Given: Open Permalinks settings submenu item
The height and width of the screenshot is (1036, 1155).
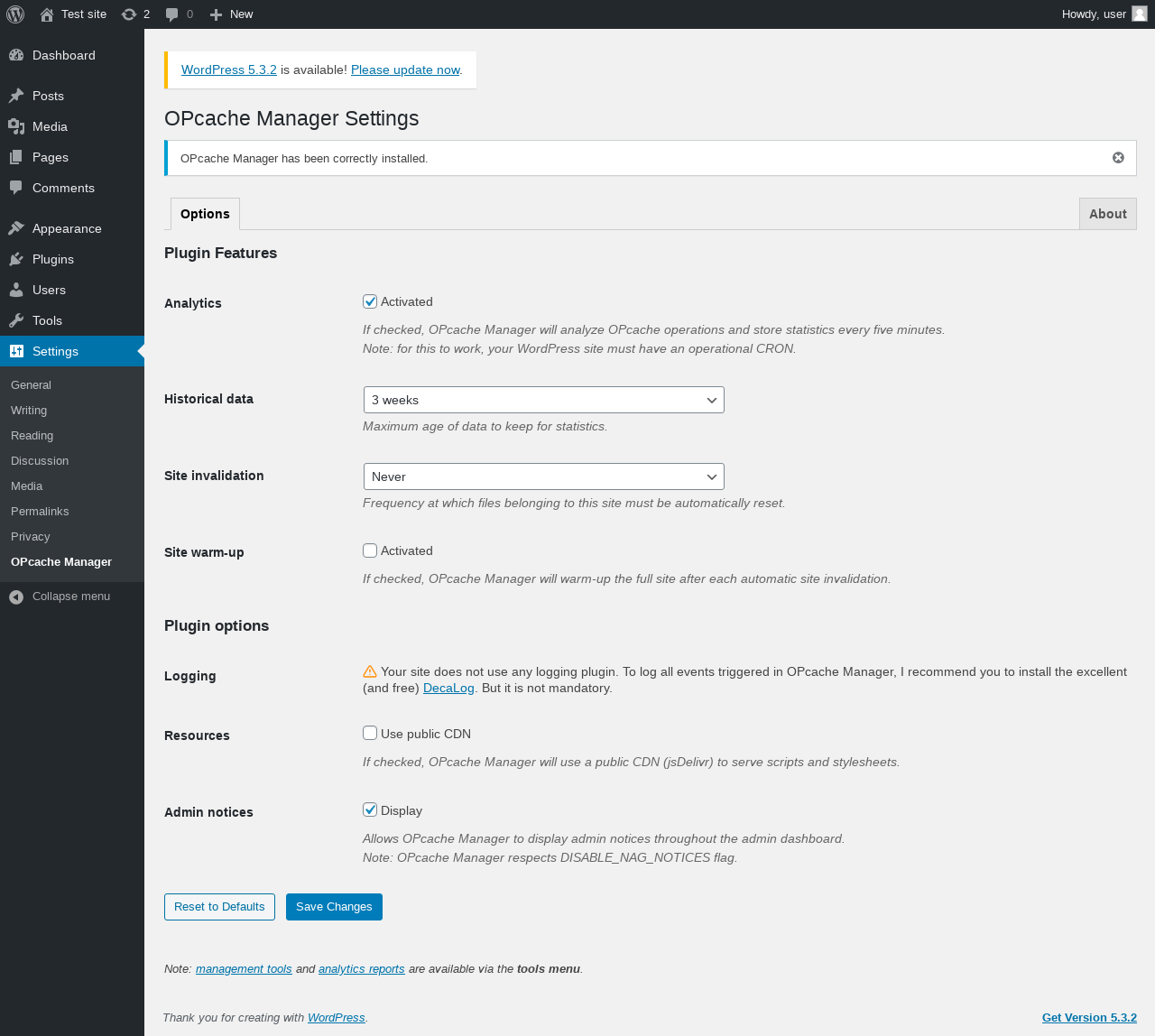Looking at the screenshot, I should pos(40,511).
